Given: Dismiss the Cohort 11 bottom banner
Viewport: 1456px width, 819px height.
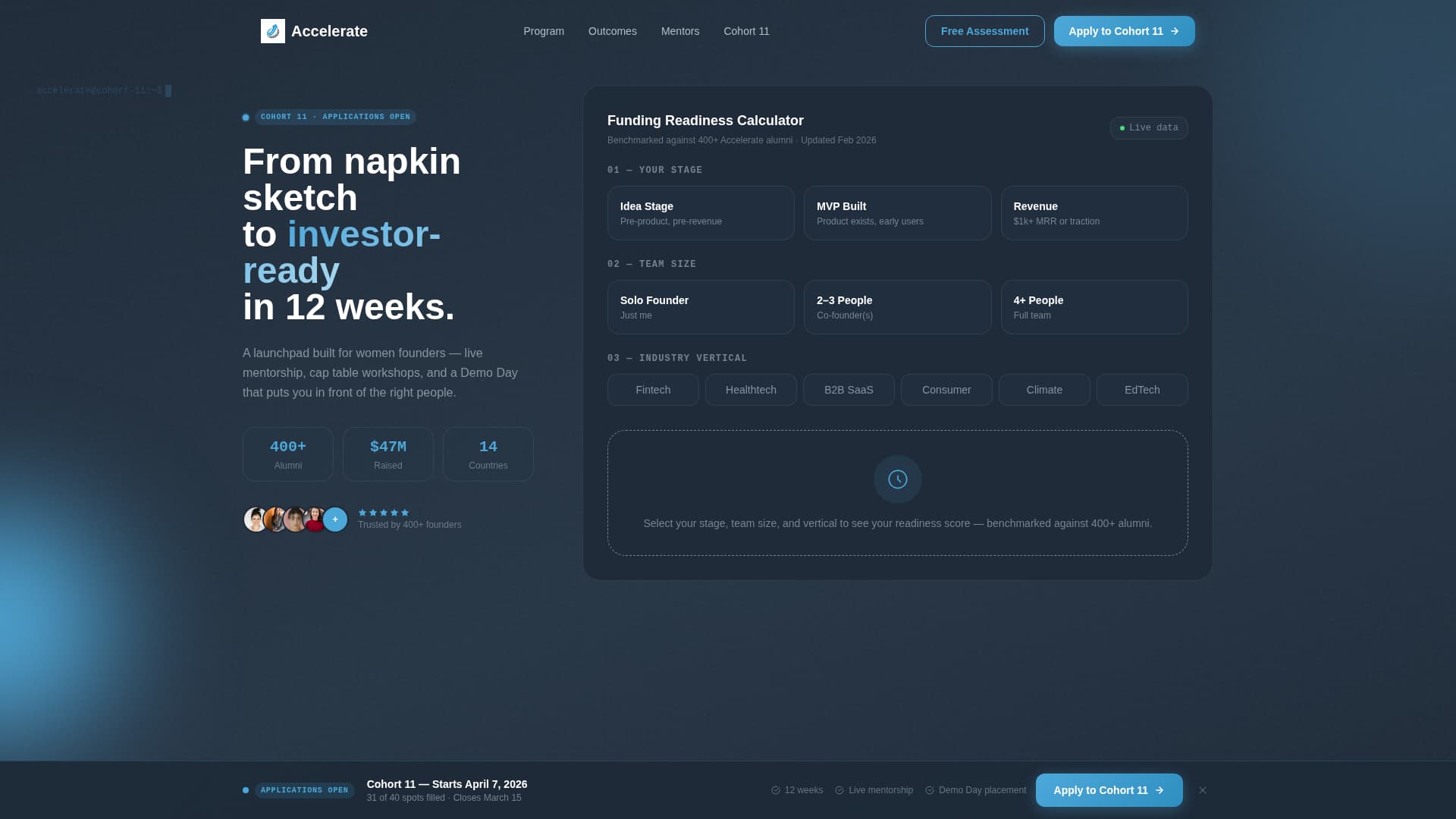Looking at the screenshot, I should (1202, 790).
